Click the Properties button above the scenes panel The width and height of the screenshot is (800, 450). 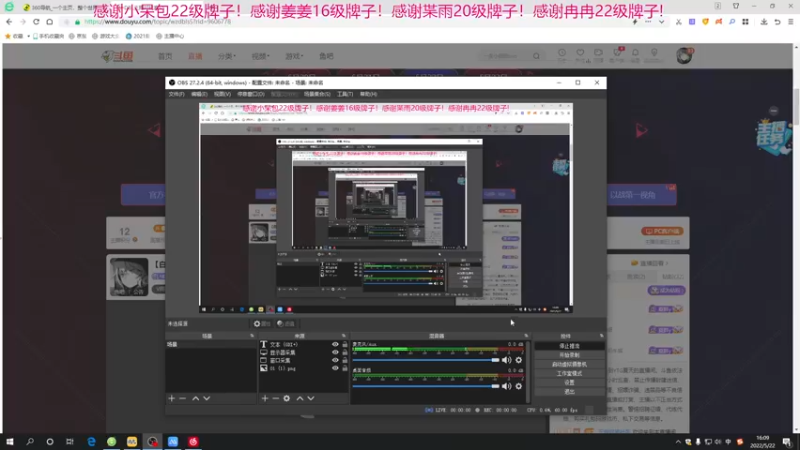coord(262,323)
